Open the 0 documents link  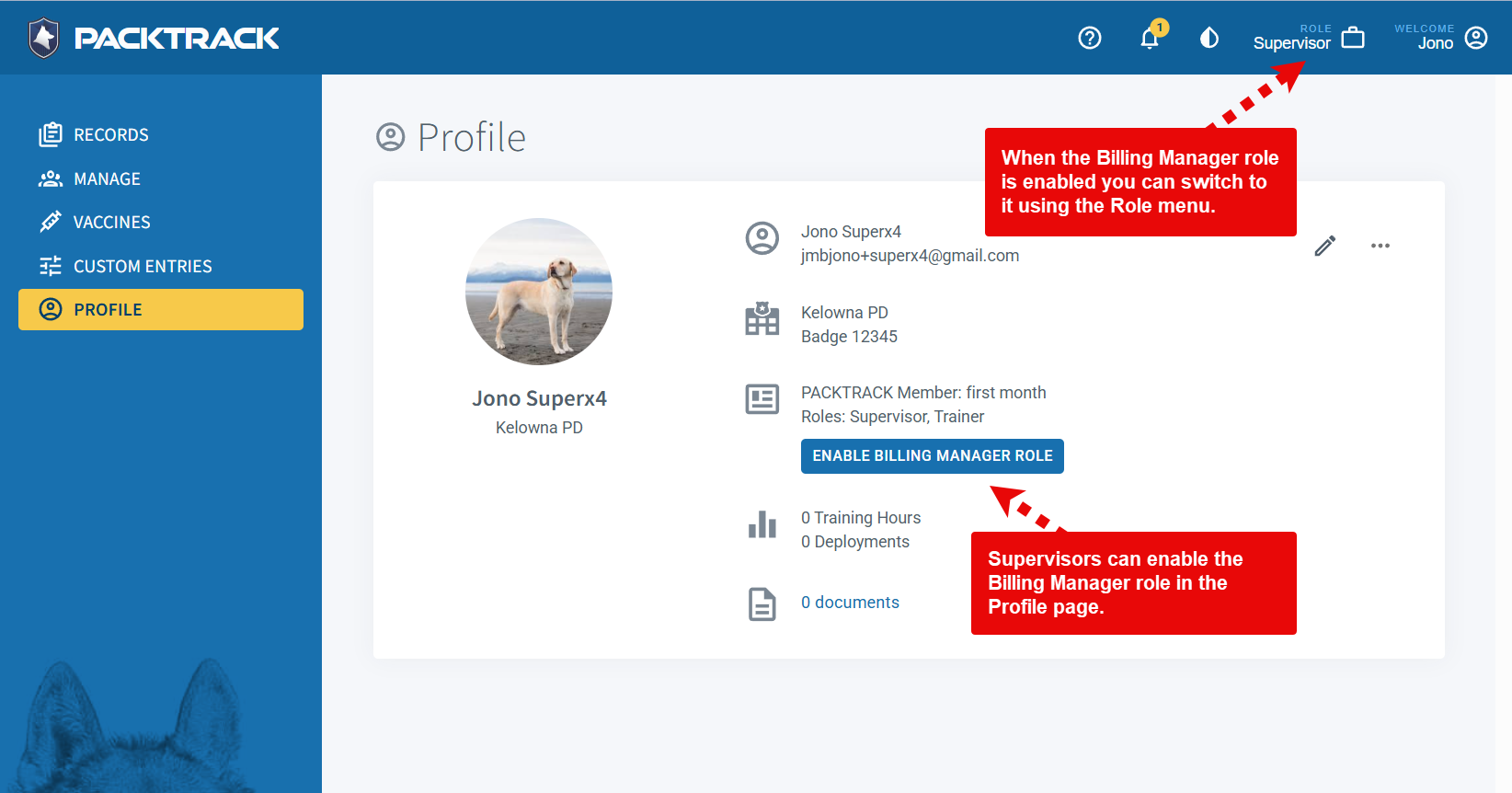[x=850, y=603]
